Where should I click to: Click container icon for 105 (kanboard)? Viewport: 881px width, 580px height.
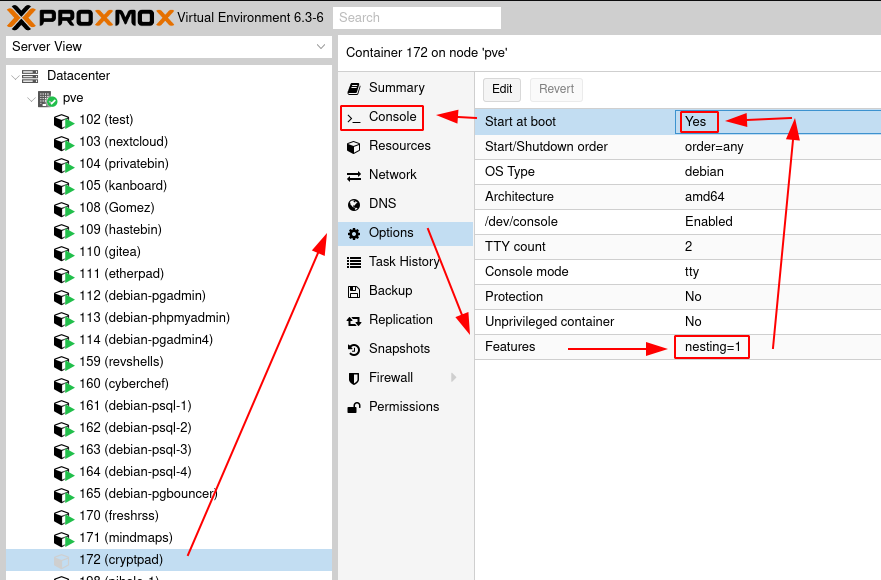point(63,187)
